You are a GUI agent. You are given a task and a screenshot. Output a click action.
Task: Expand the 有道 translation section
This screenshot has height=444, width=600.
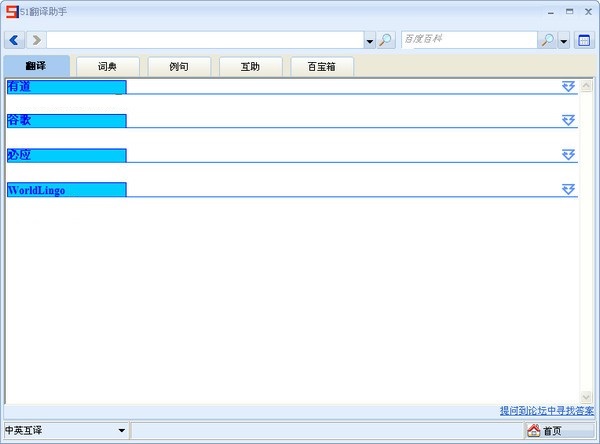[569, 86]
